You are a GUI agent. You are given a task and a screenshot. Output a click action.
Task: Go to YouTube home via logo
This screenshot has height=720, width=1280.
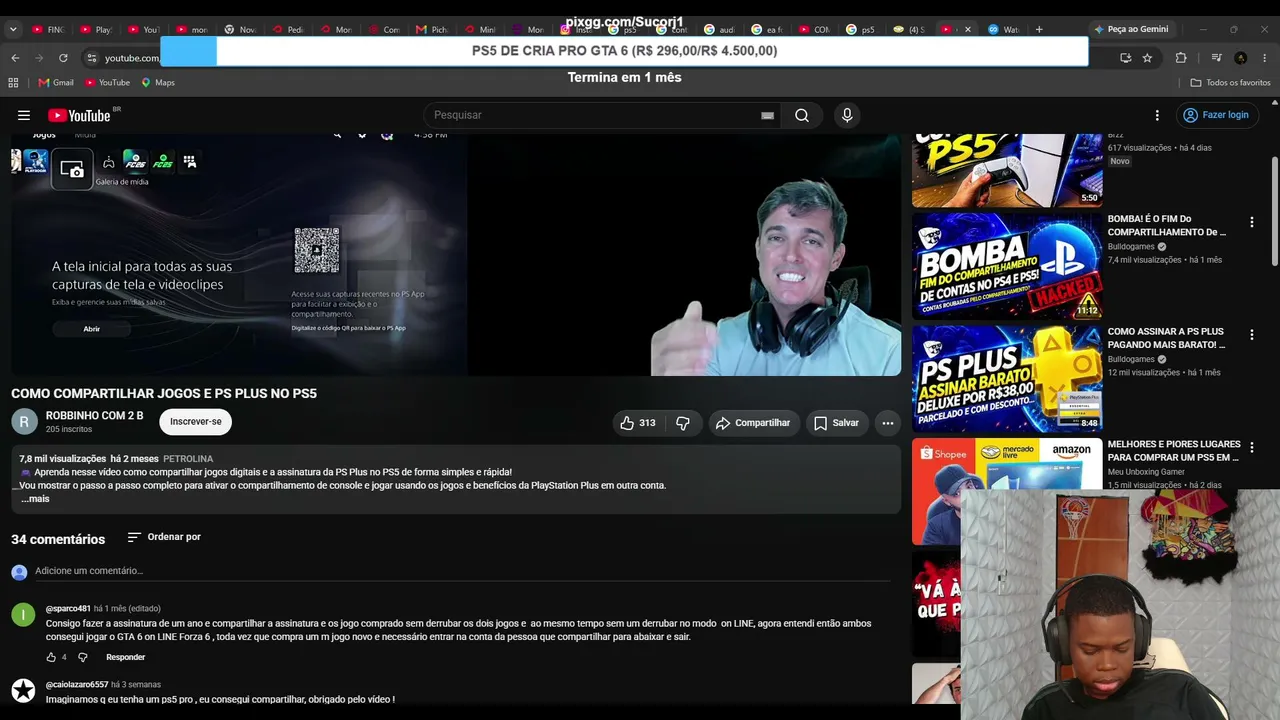(80, 115)
